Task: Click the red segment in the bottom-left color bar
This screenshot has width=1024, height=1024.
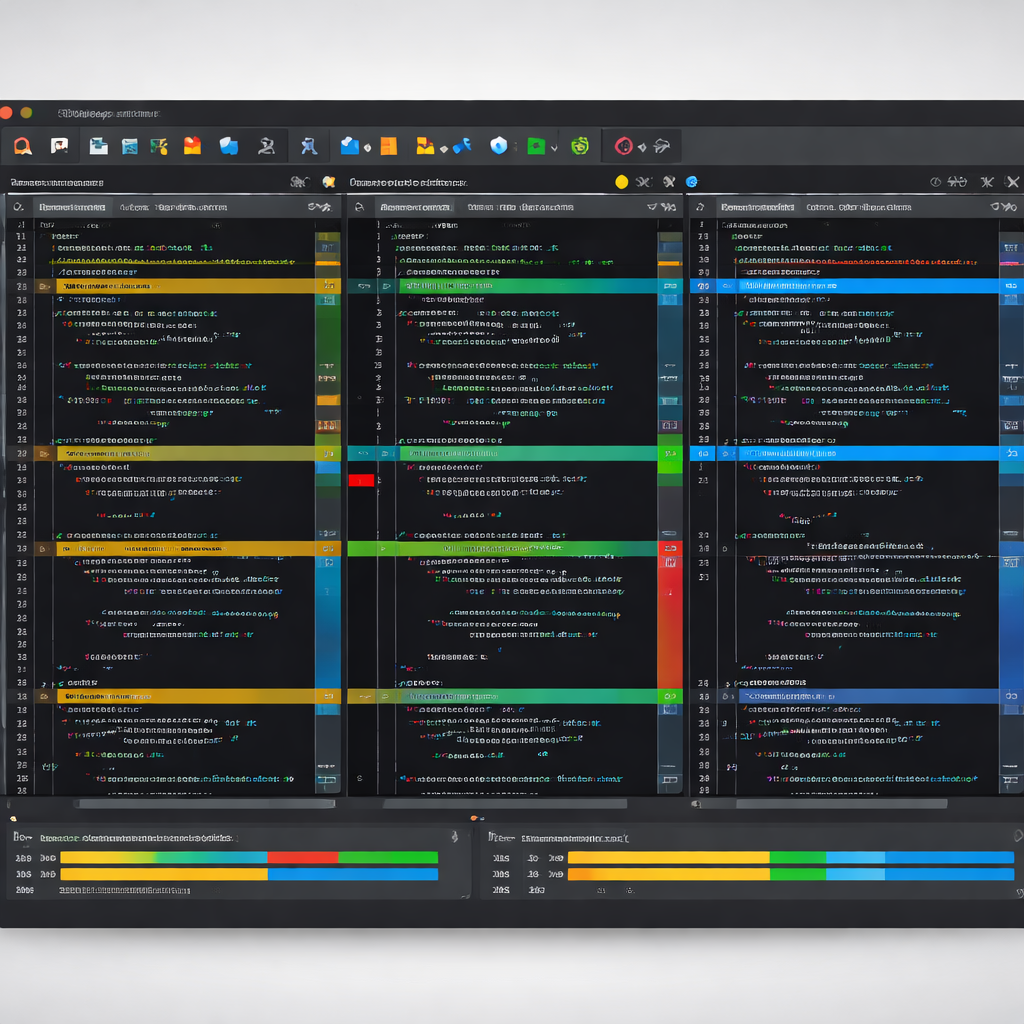Action: (302, 857)
